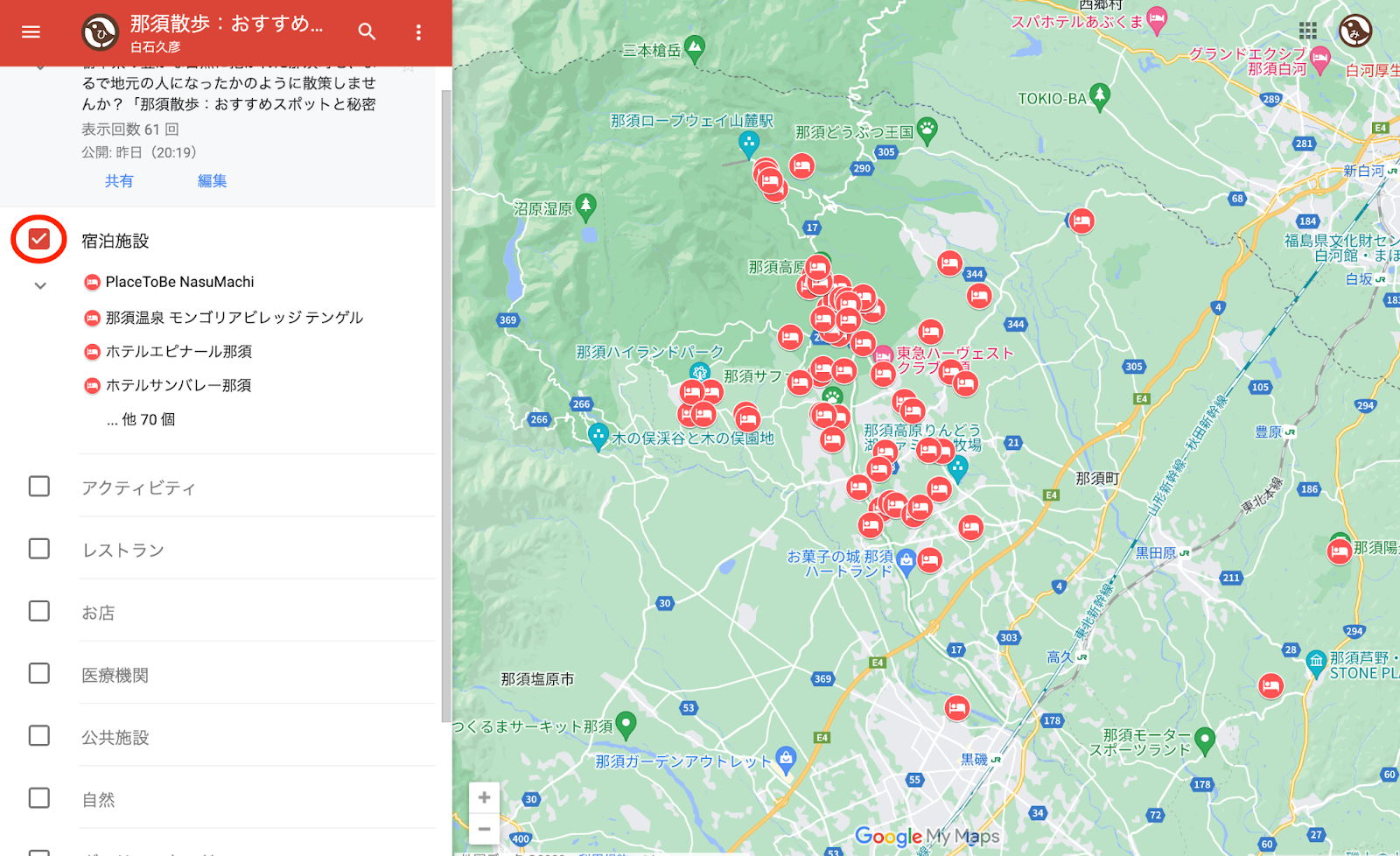Enable the レストラン layer checkbox
Viewport: 1400px width, 856px height.
(39, 549)
